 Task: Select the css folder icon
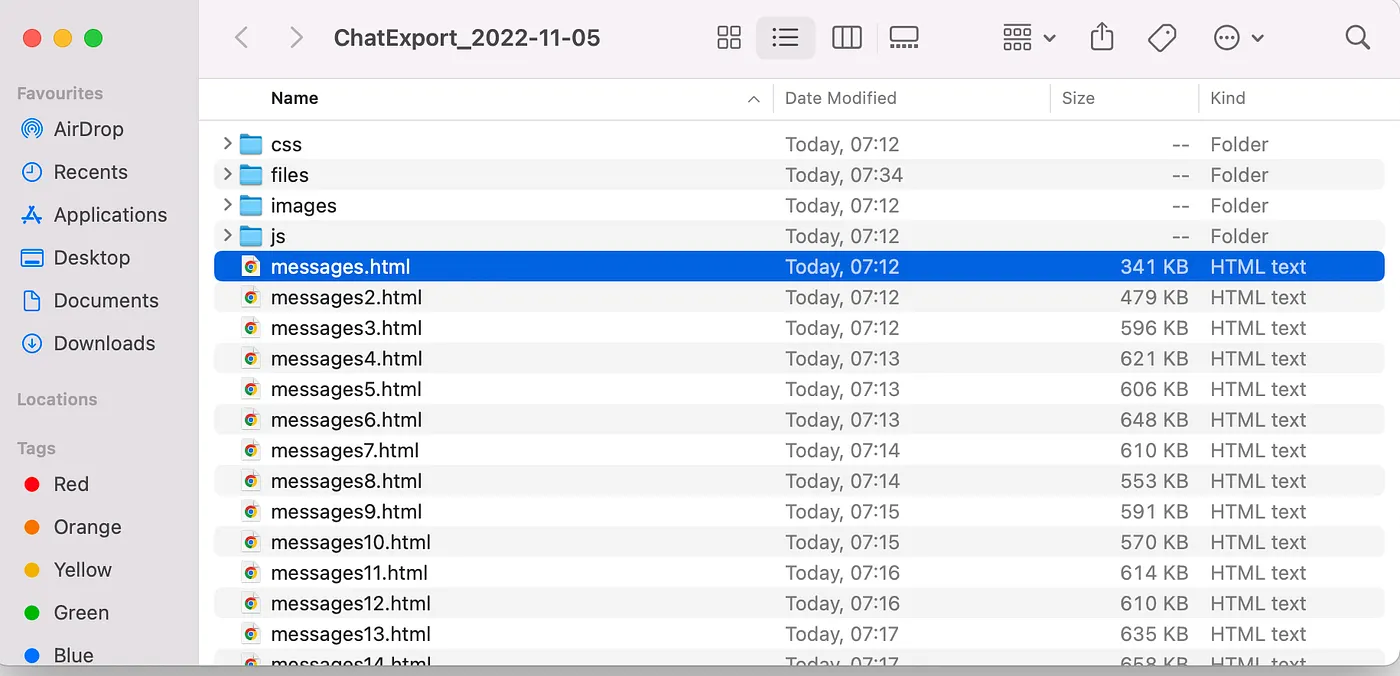pos(251,144)
